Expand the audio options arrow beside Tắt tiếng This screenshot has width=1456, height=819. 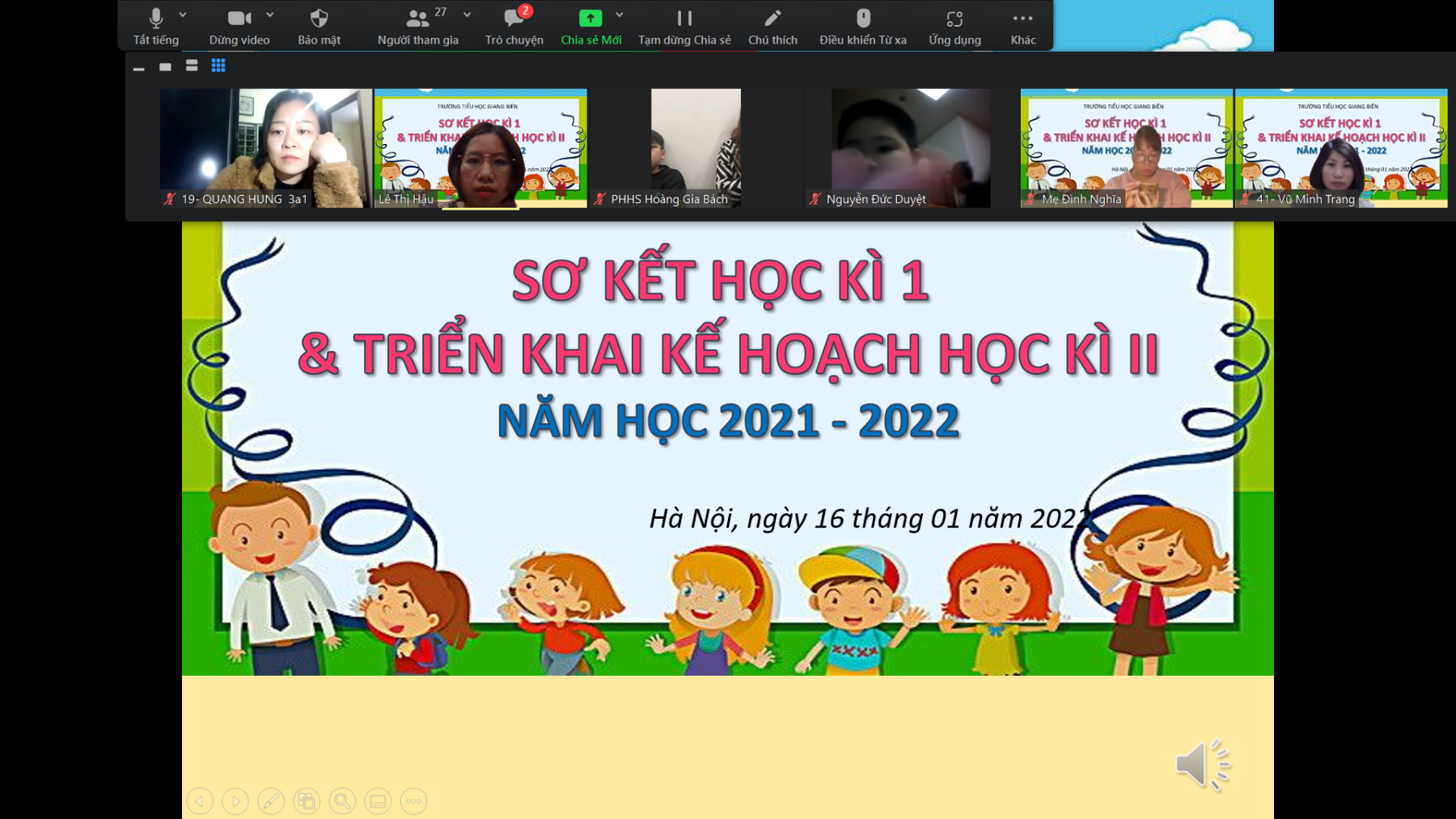coord(183,15)
